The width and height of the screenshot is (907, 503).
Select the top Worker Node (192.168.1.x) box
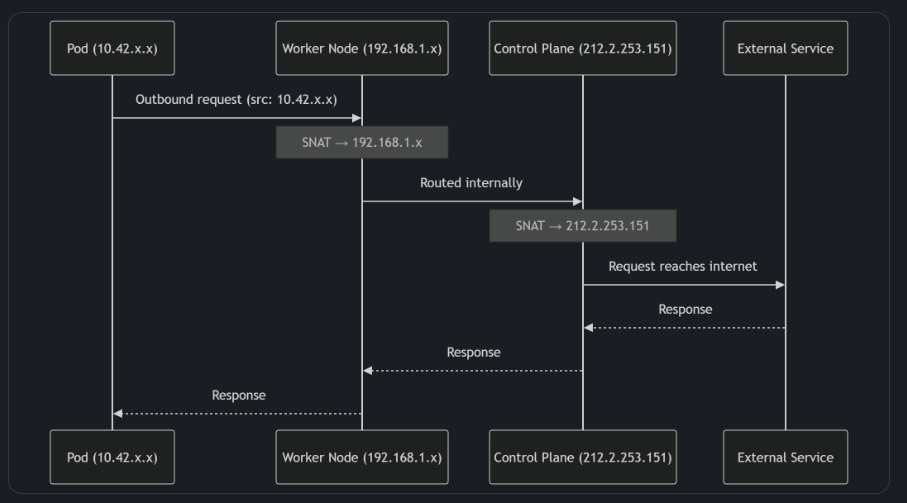(x=362, y=48)
